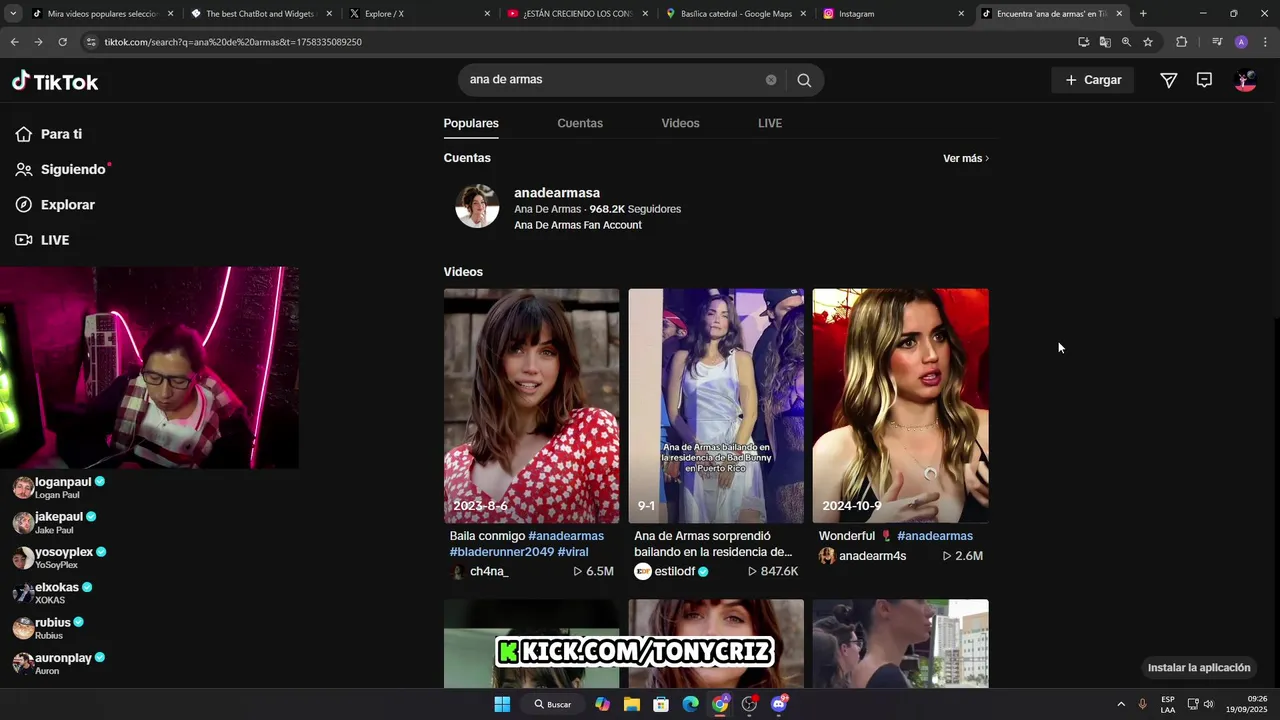Open the anadearmasa account name
Screen dimensions: 1280x720
[557, 193]
